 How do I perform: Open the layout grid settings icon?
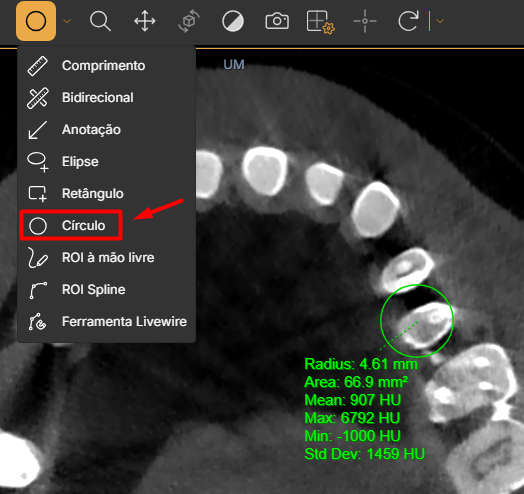click(321, 22)
